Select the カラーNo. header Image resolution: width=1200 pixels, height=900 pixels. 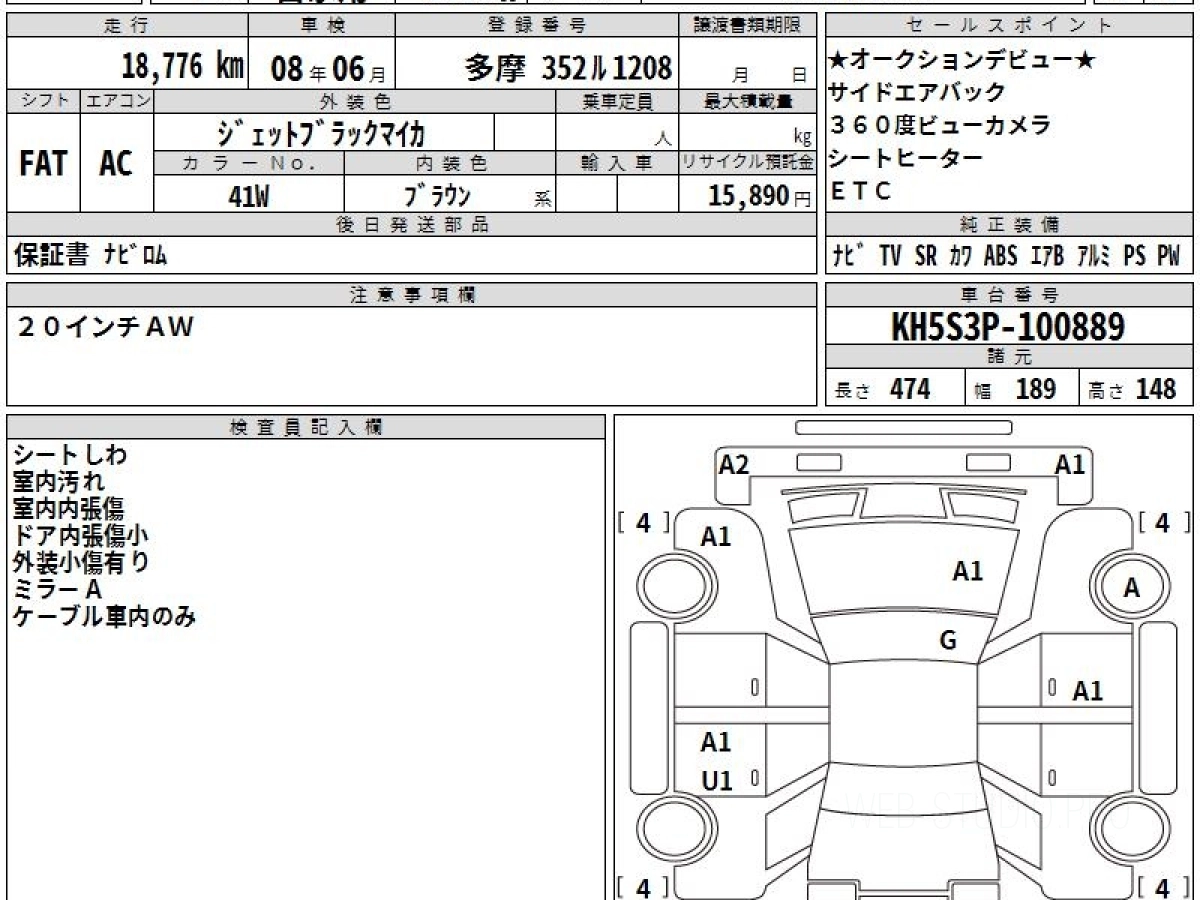pos(249,162)
